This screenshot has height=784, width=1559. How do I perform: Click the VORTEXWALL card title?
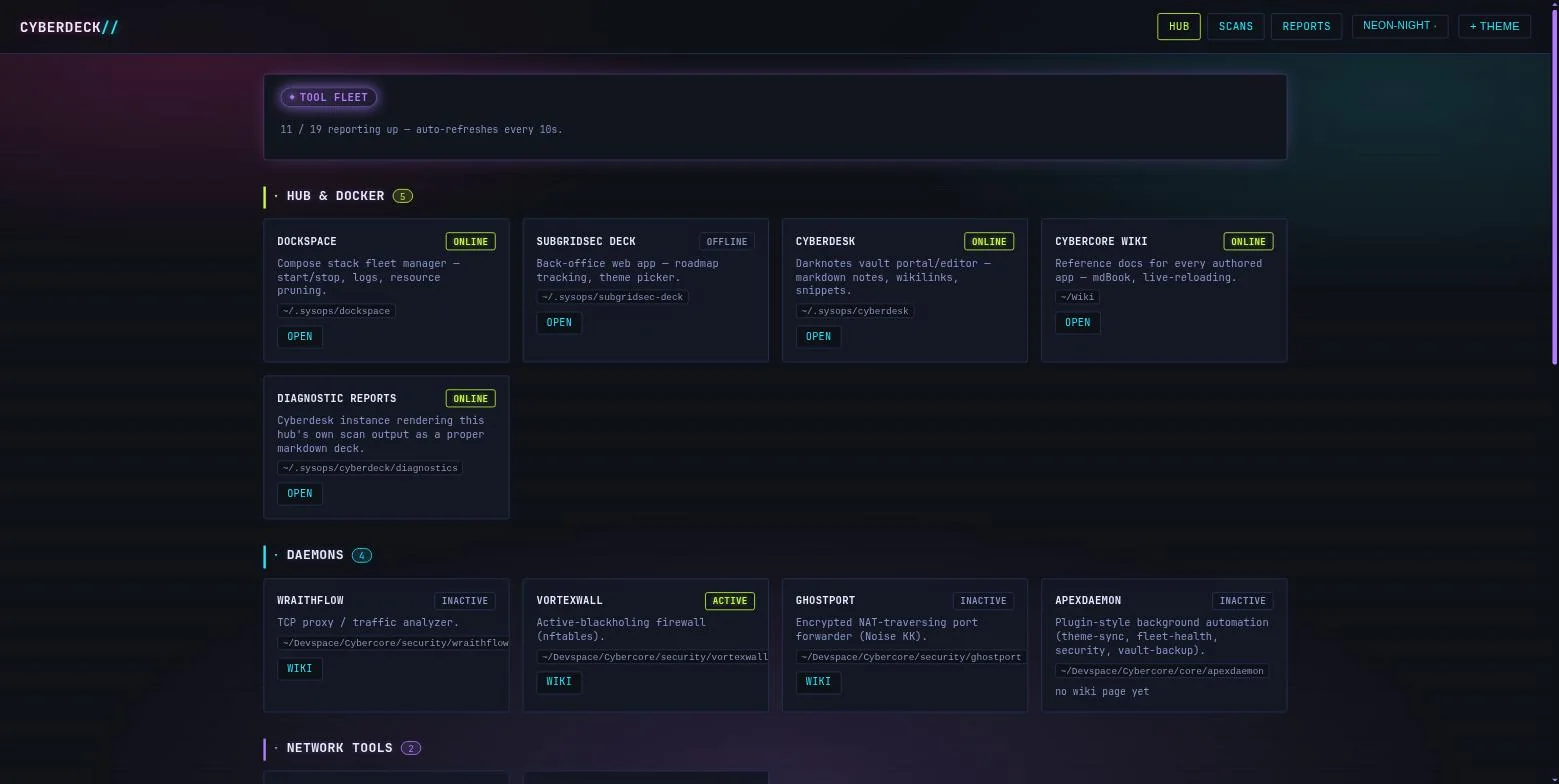(569, 601)
